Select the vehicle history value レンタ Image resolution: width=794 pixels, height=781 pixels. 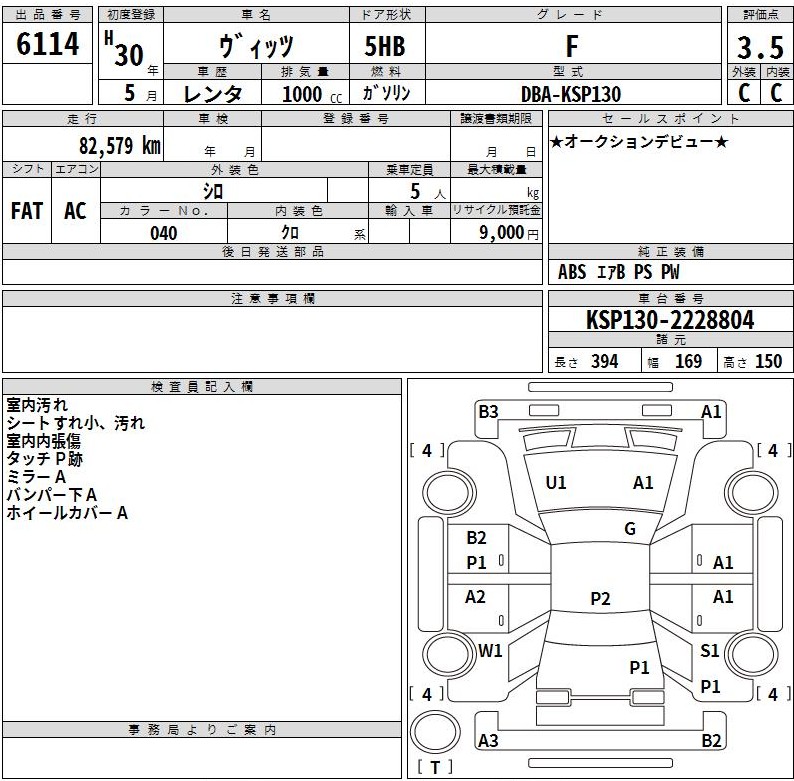(213, 94)
